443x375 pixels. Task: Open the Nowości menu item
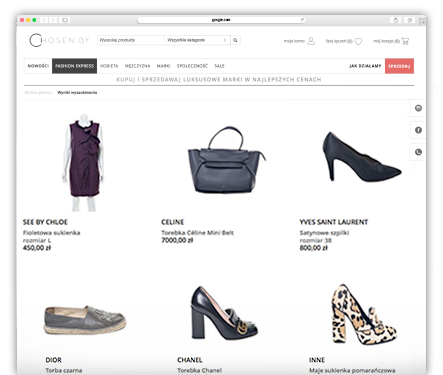pyautogui.click(x=38, y=66)
